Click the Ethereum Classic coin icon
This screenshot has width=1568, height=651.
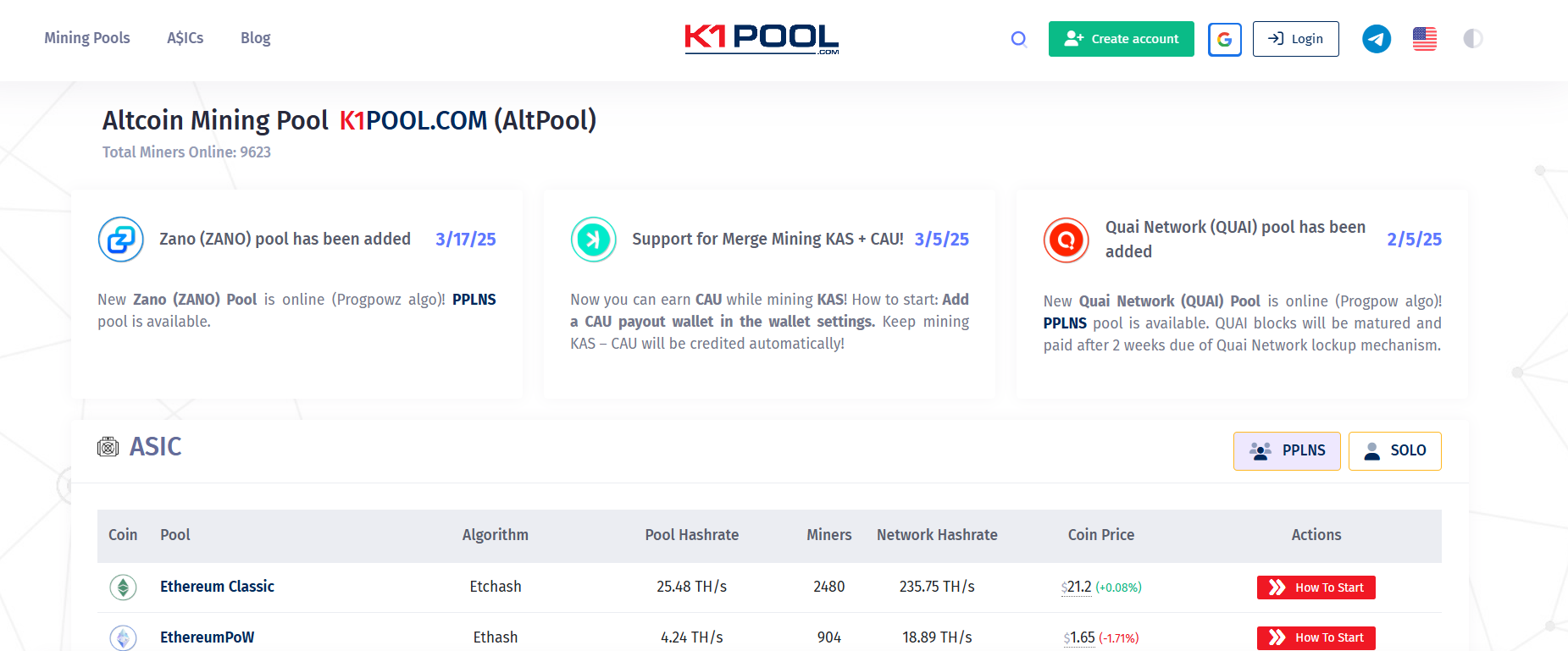tap(124, 587)
